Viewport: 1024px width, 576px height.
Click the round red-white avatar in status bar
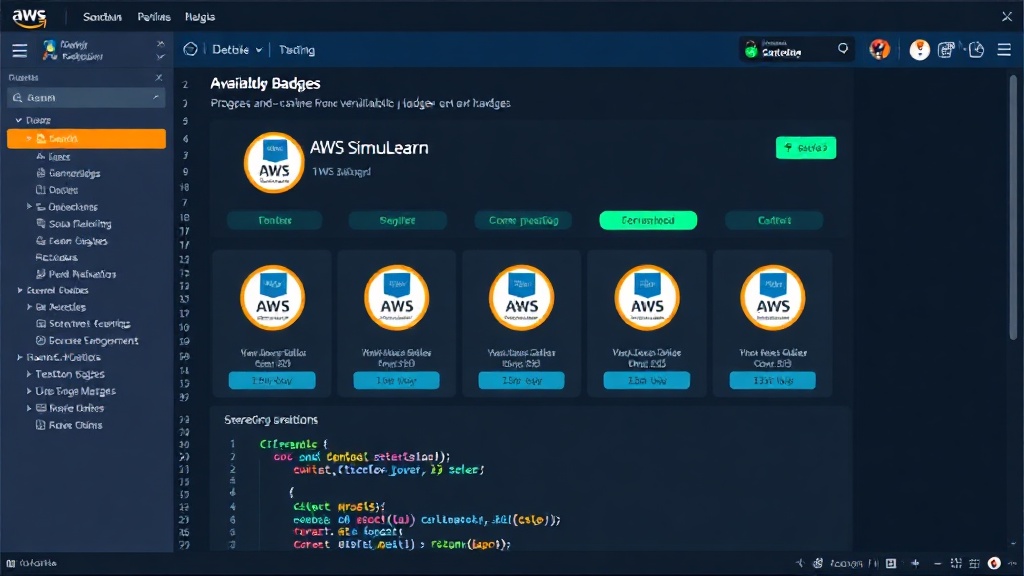994,563
